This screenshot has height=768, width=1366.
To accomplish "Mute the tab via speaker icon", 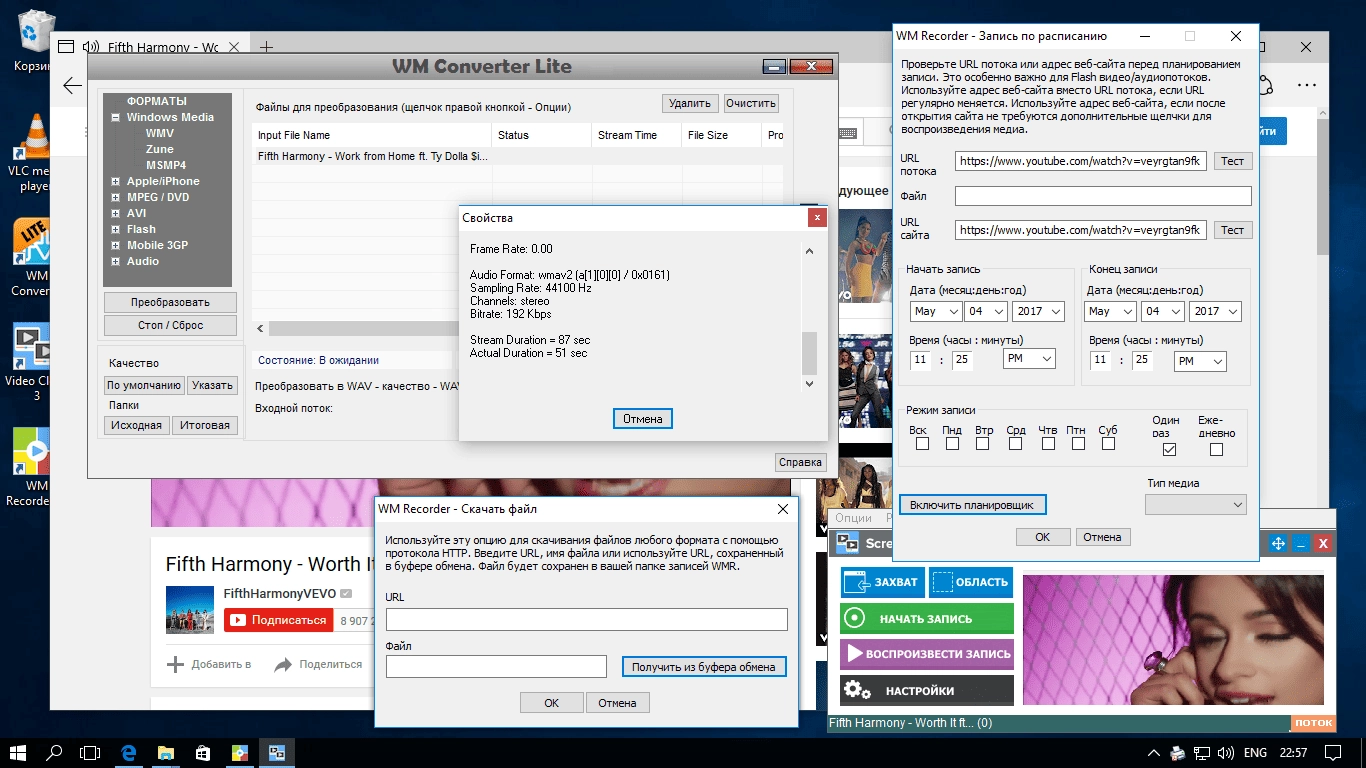I will coord(91,47).
